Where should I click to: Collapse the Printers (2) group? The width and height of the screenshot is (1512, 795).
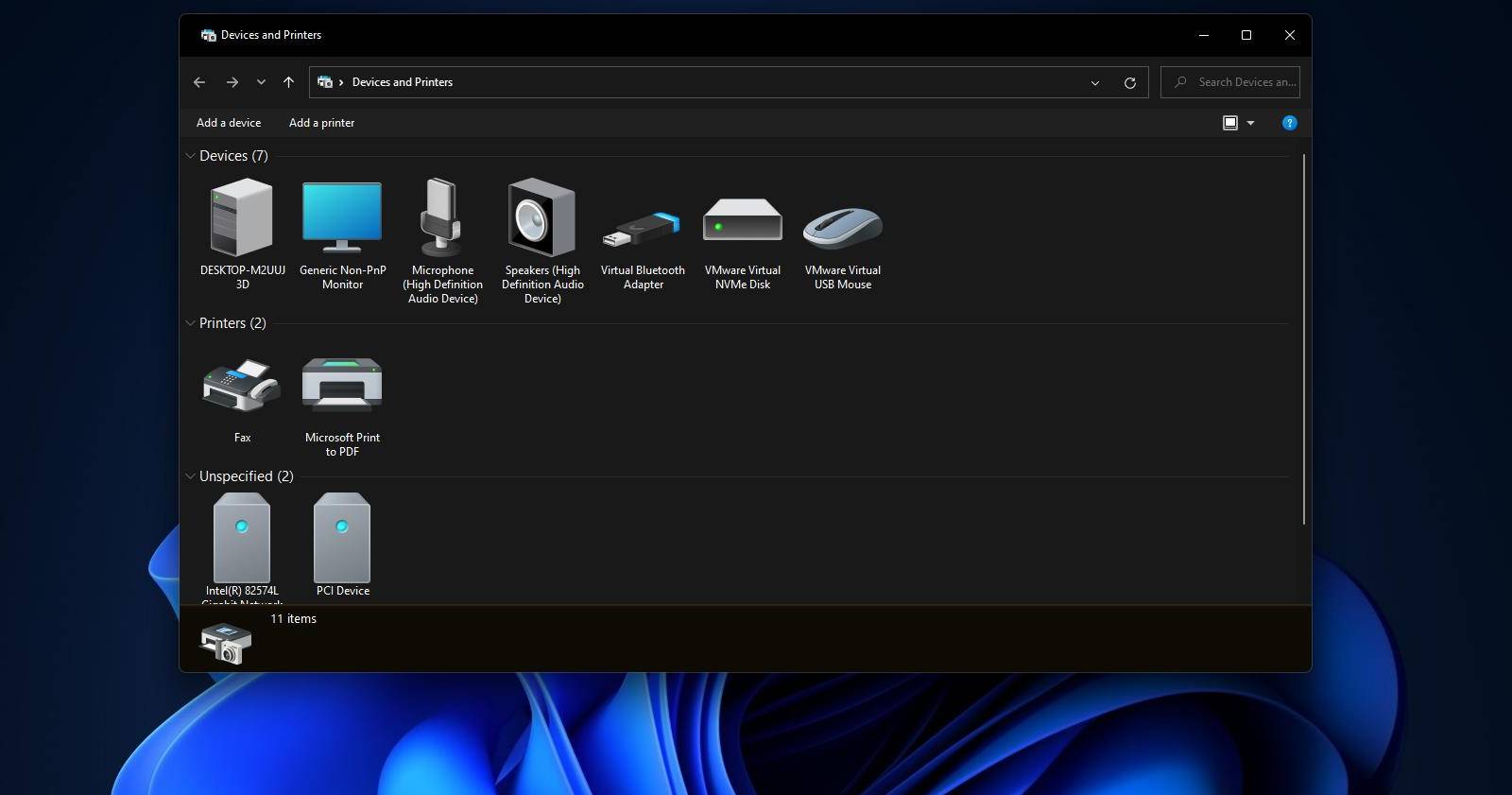point(191,323)
